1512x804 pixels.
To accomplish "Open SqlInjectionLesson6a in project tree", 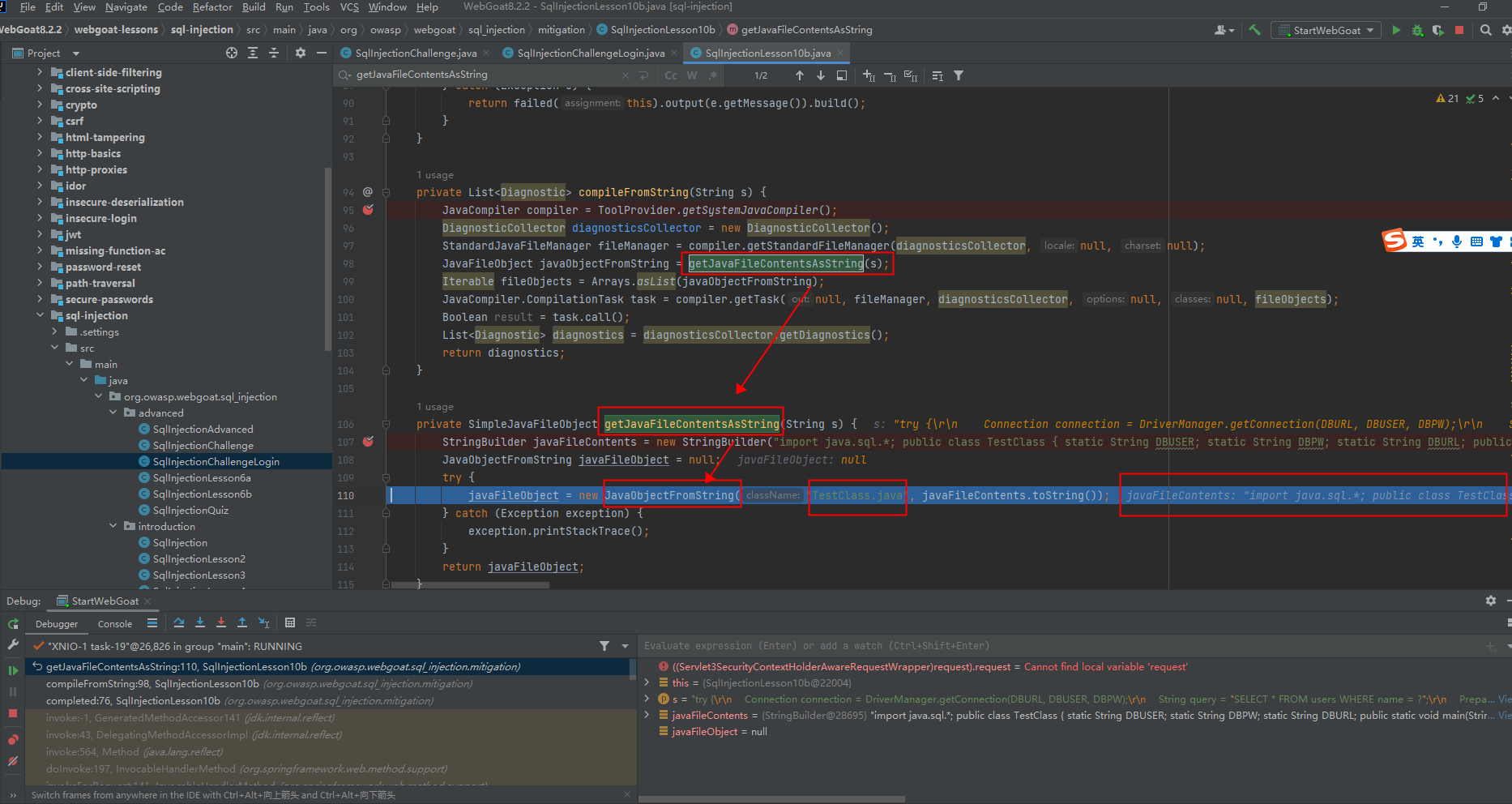I will (x=202, y=477).
